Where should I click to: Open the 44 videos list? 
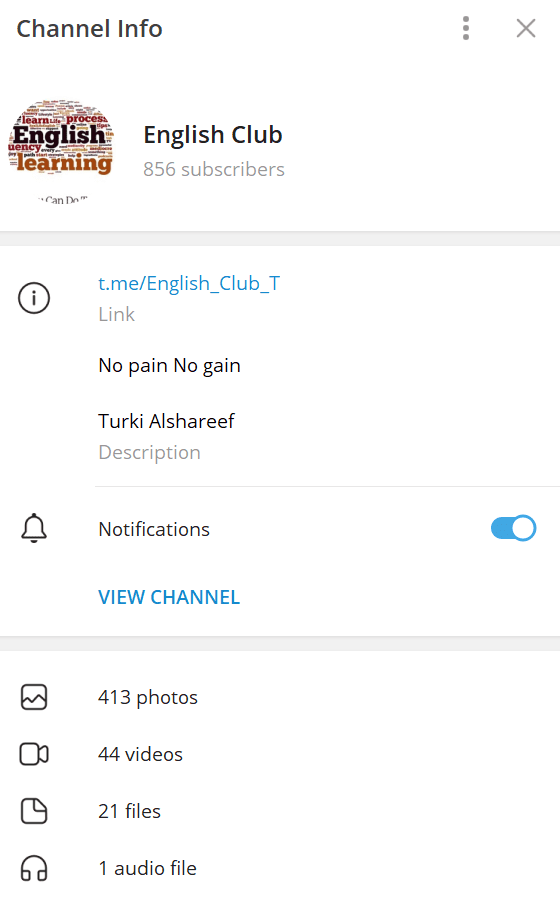[280, 754]
